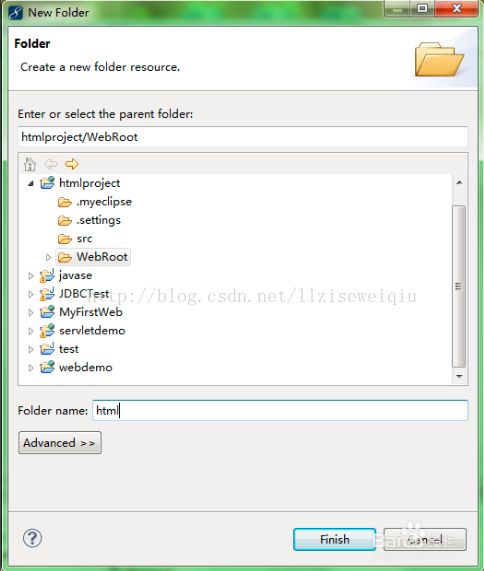Select the .settings folder label
Screen dimensions: 484x571
tap(99, 220)
